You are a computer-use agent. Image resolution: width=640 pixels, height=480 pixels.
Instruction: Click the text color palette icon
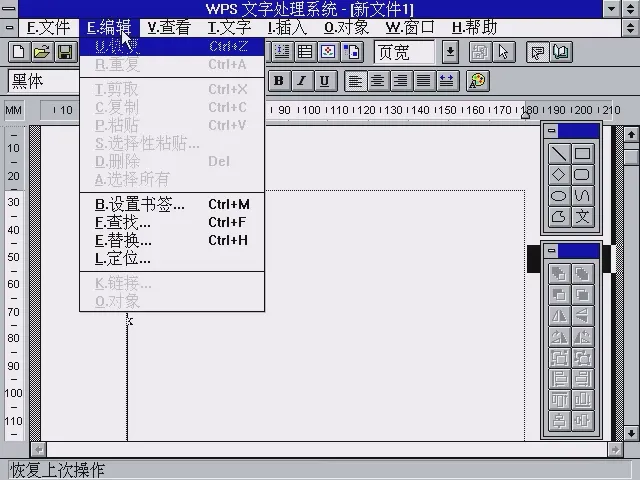pyautogui.click(x=477, y=81)
